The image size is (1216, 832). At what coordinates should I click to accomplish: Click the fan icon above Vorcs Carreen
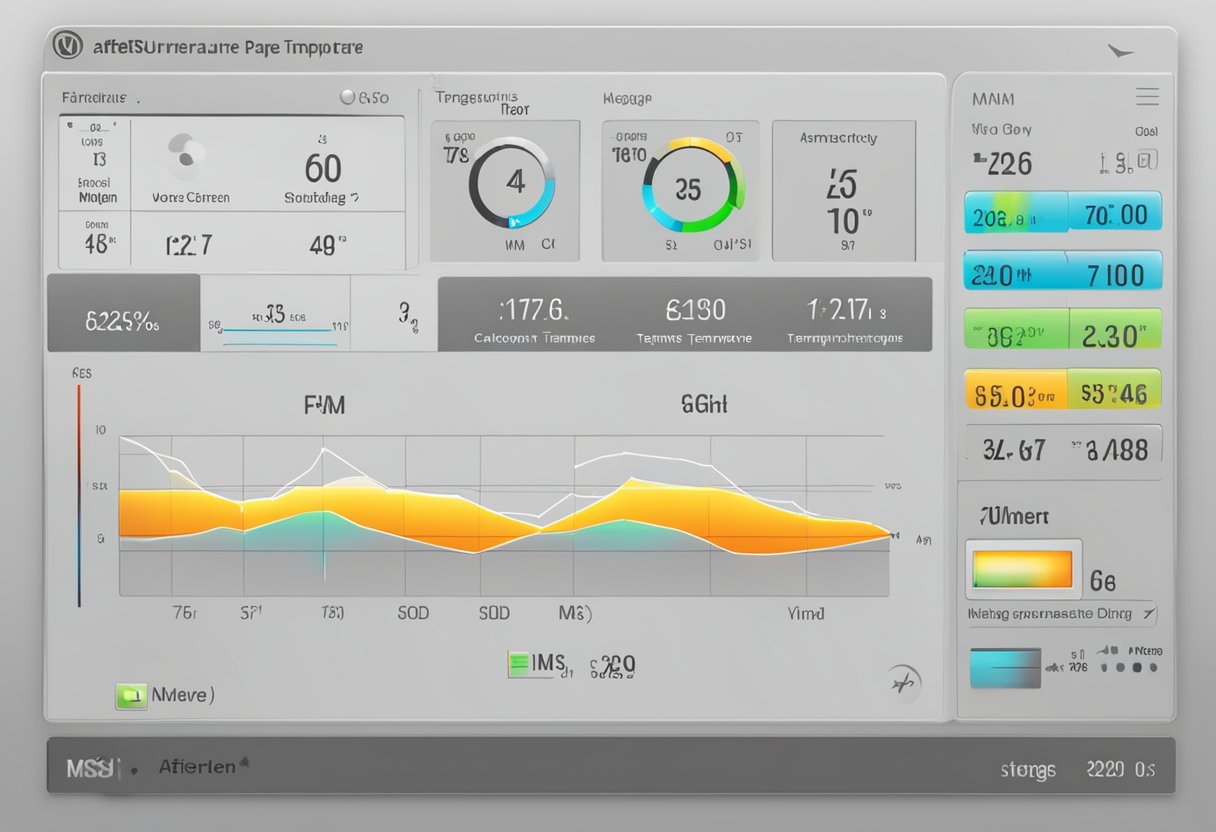186,158
